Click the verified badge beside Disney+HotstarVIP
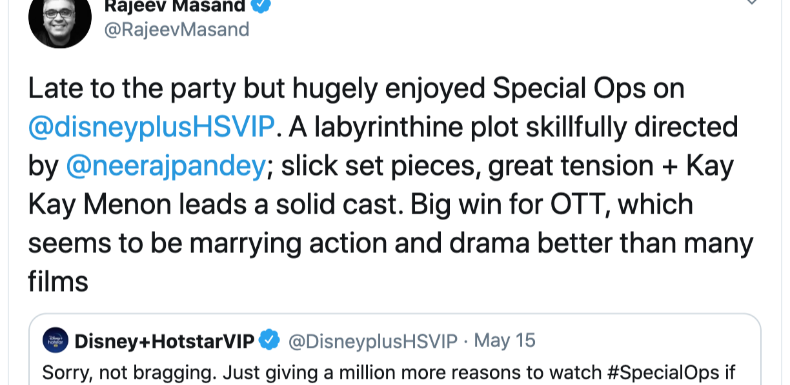 point(269,340)
